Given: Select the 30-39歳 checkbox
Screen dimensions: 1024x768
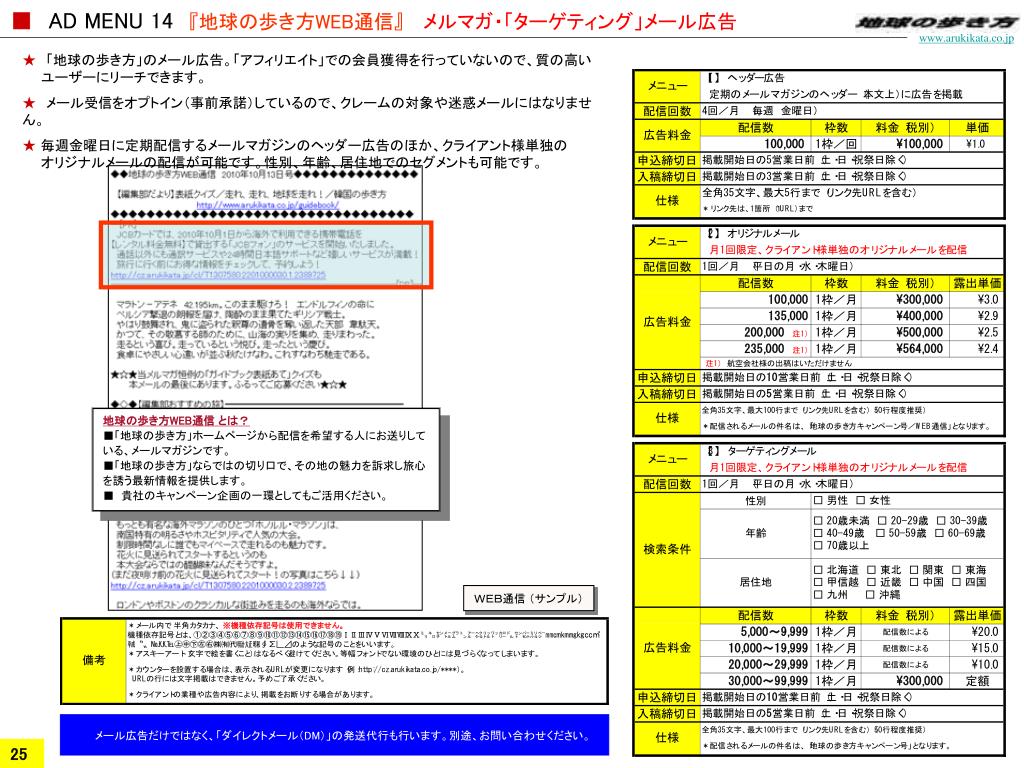Looking at the screenshot, I should pyautogui.click(x=941, y=520).
